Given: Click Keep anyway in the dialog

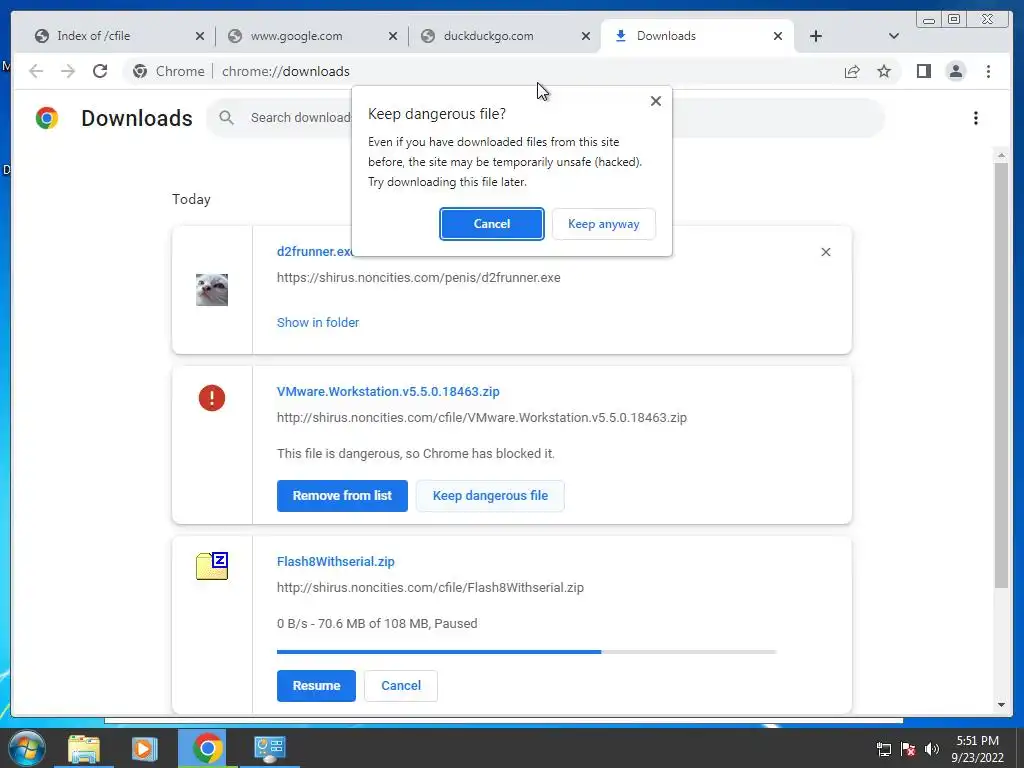Looking at the screenshot, I should 603,224.
